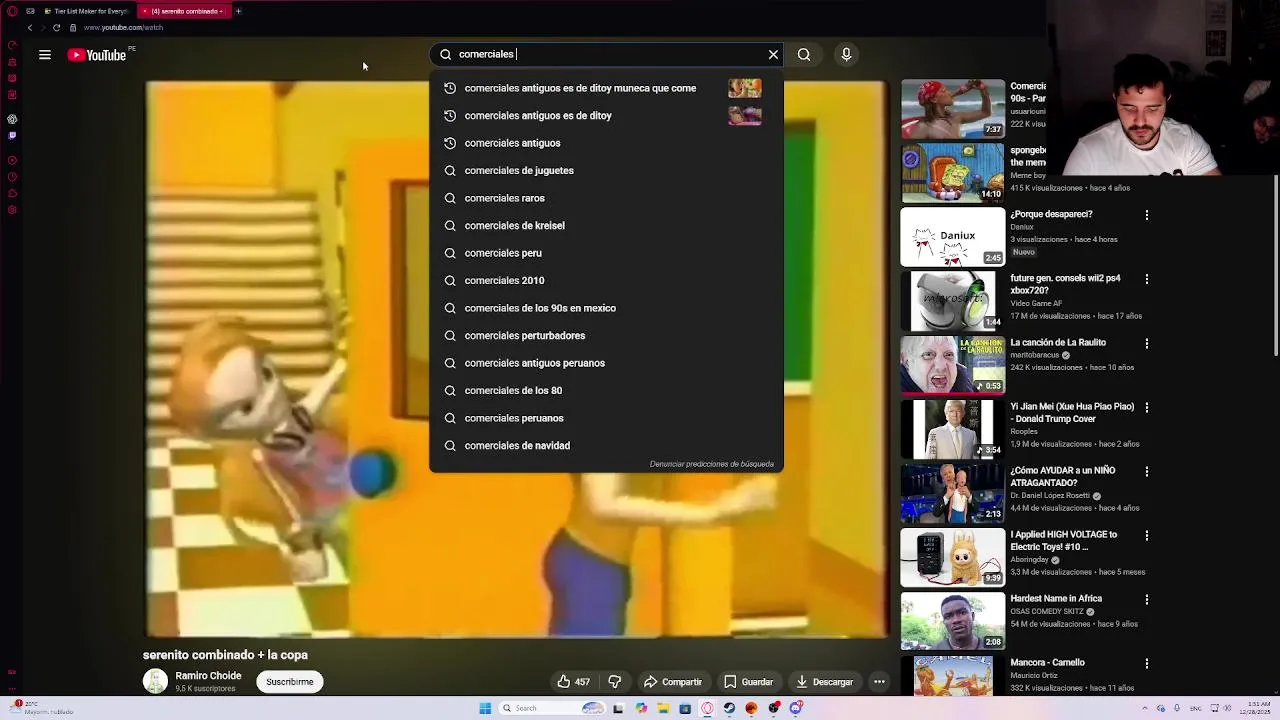Screen dimensions: 1280x720
Task: Click the Opera GX taskbar icon
Action: pos(707,708)
